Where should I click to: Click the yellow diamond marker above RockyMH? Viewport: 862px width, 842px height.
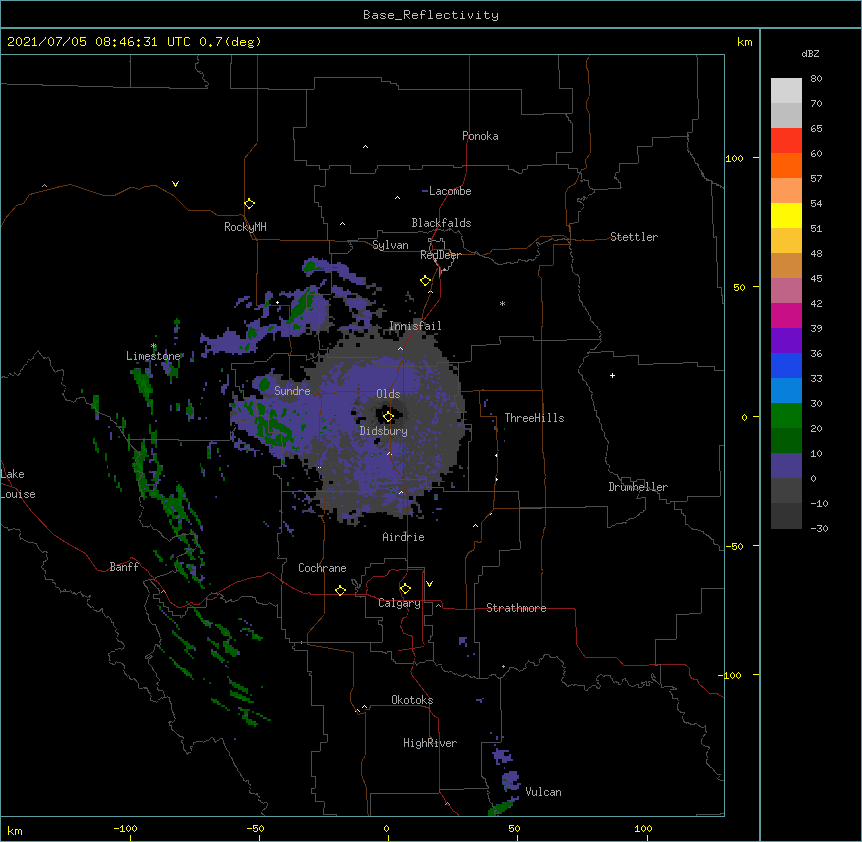coord(249,204)
